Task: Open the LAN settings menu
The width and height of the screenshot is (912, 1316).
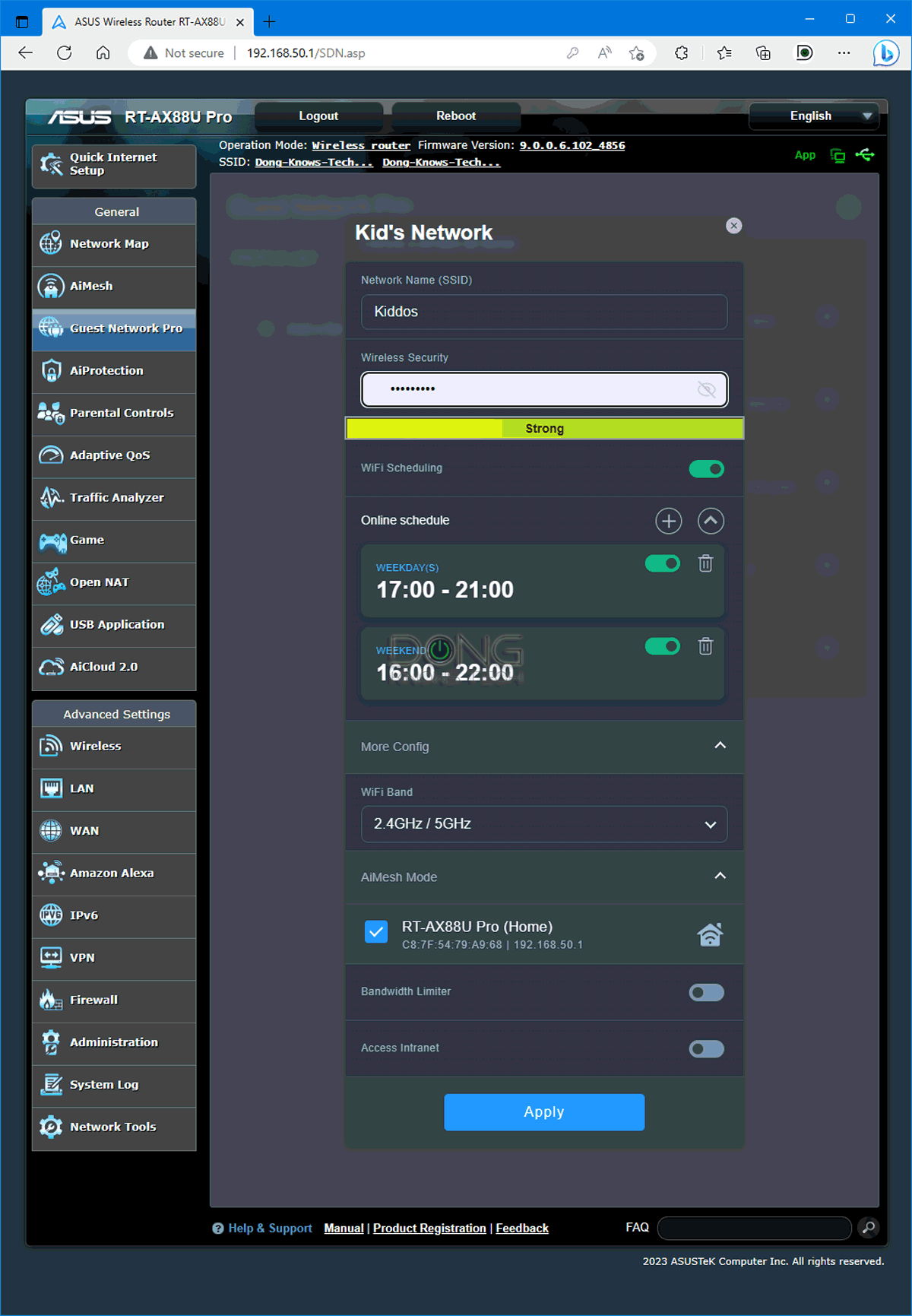Action: (x=114, y=788)
